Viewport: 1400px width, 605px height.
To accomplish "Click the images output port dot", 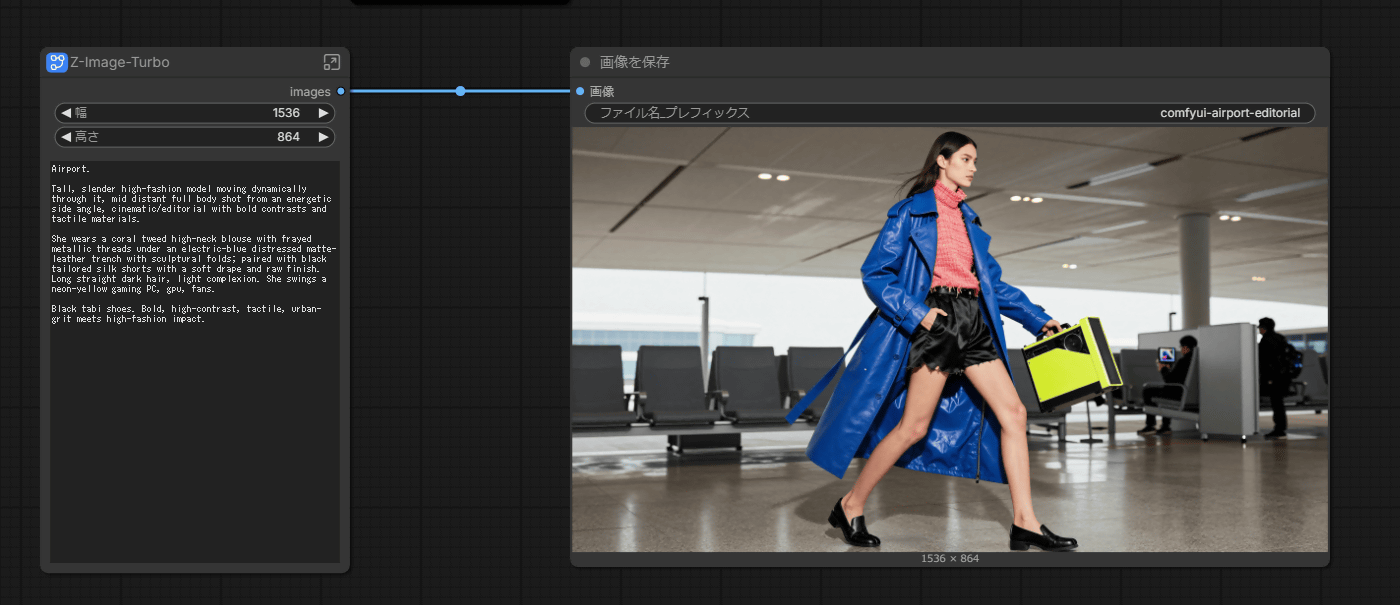I will 341,91.
